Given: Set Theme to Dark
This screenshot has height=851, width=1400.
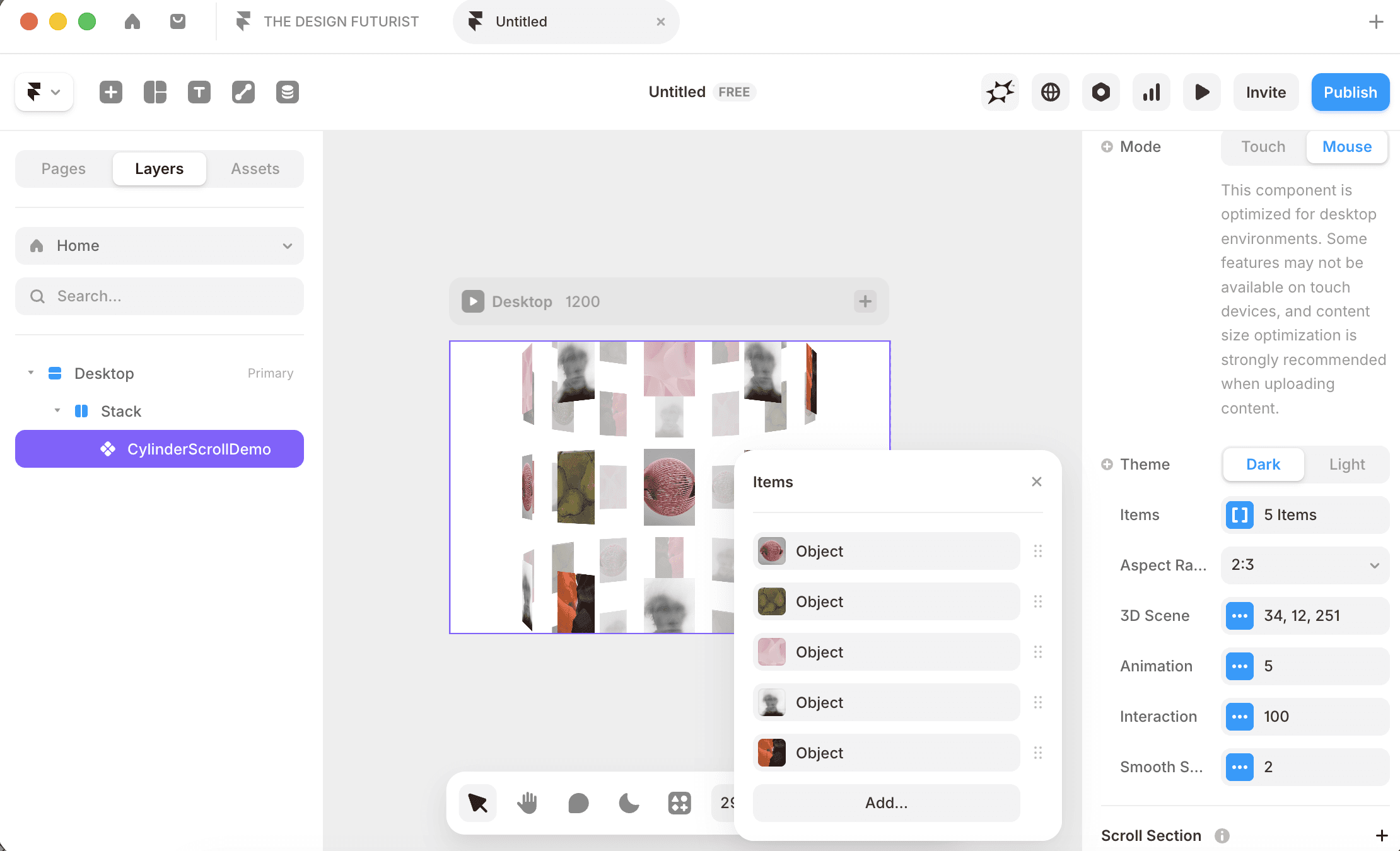Looking at the screenshot, I should (1263, 465).
